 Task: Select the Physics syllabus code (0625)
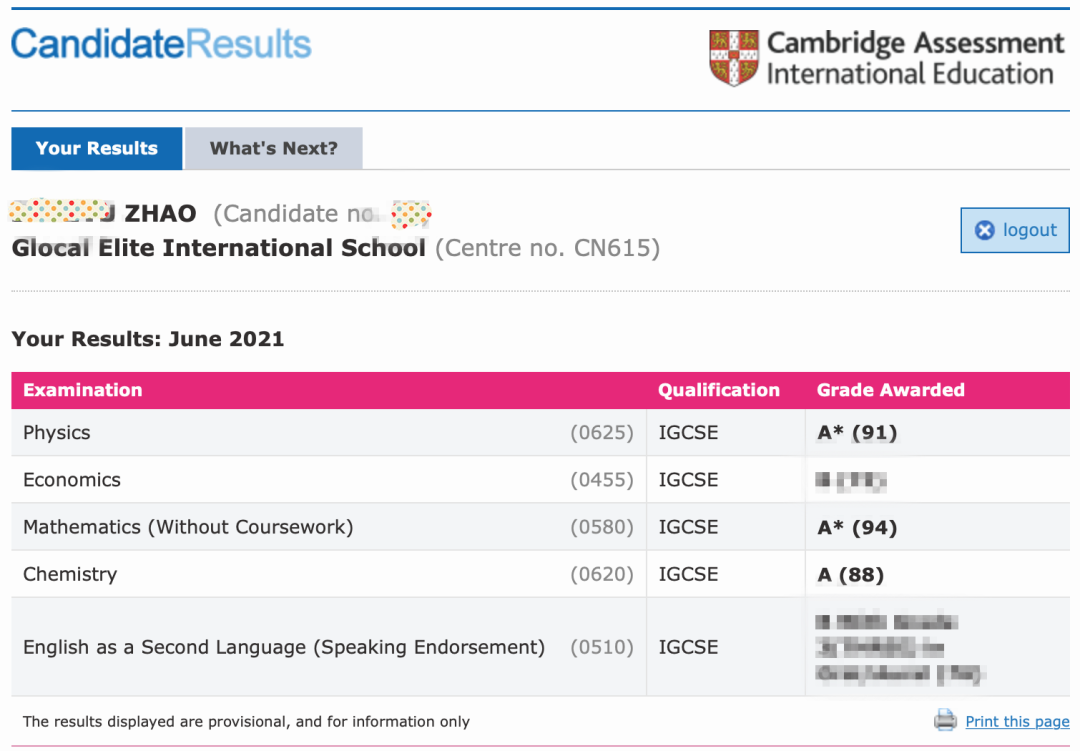tap(601, 433)
